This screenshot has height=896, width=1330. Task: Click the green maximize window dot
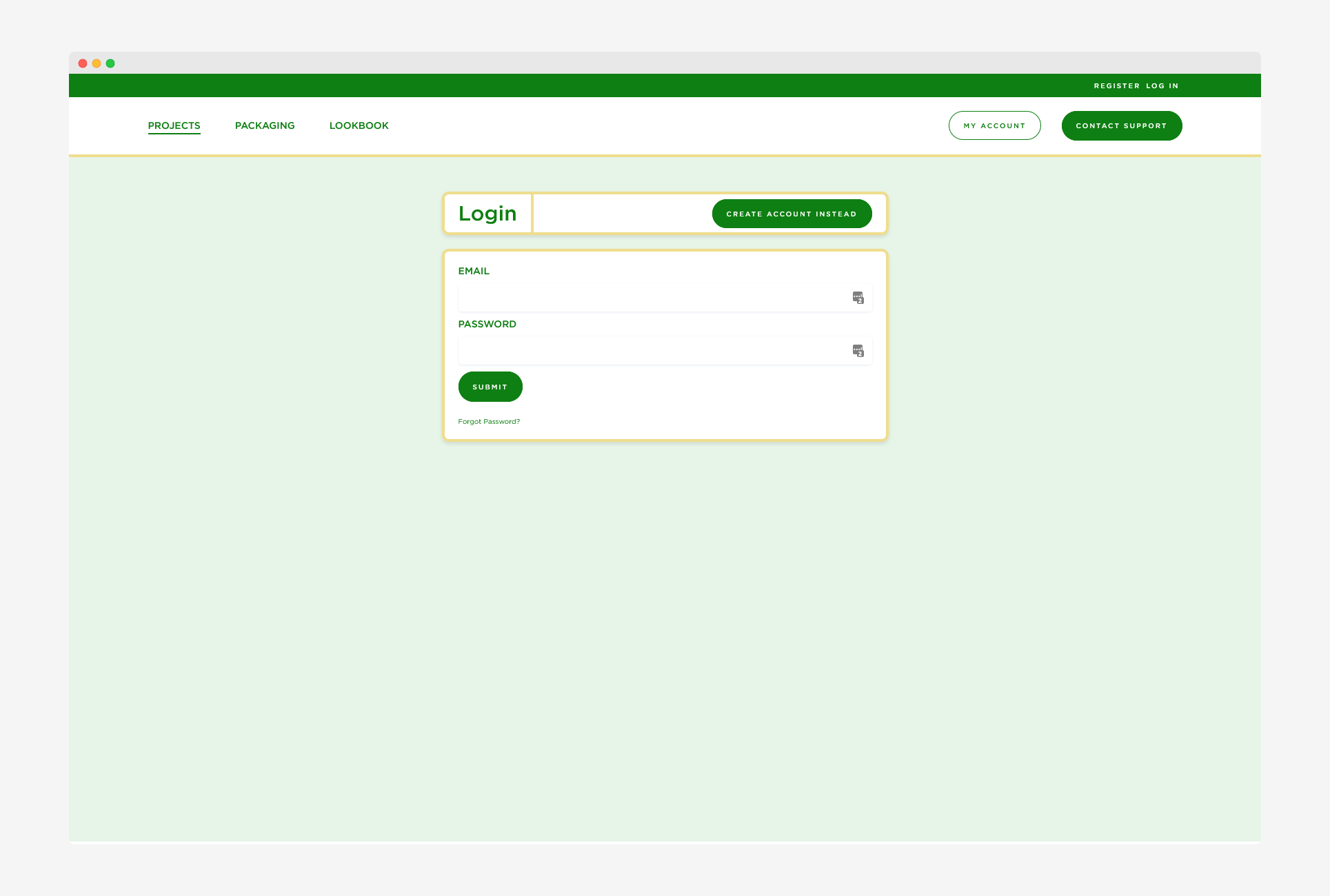point(110,63)
